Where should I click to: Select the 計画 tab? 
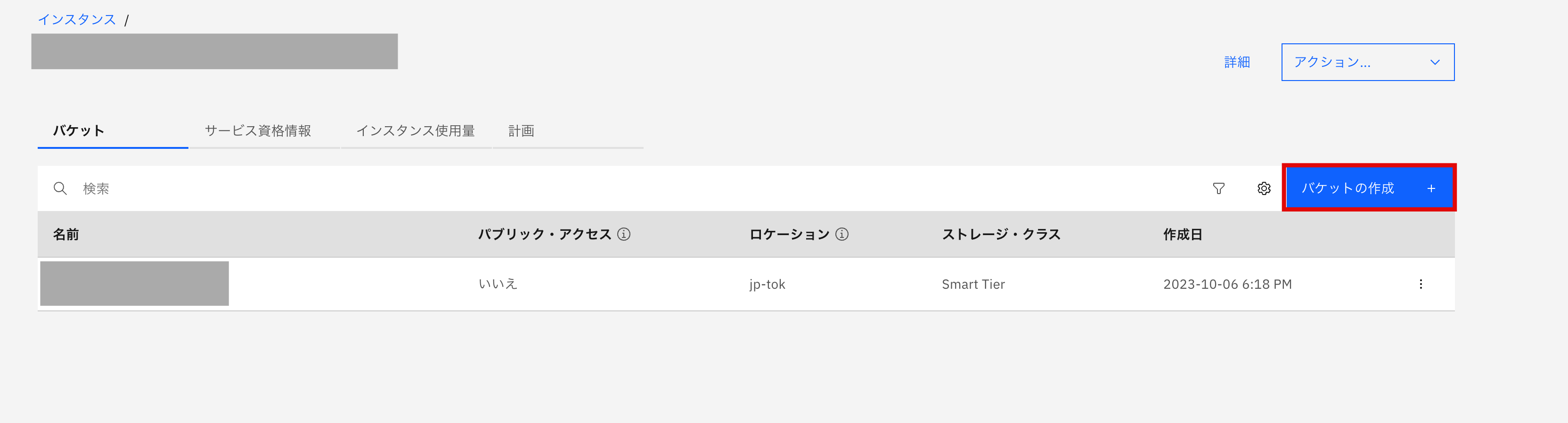click(x=522, y=130)
